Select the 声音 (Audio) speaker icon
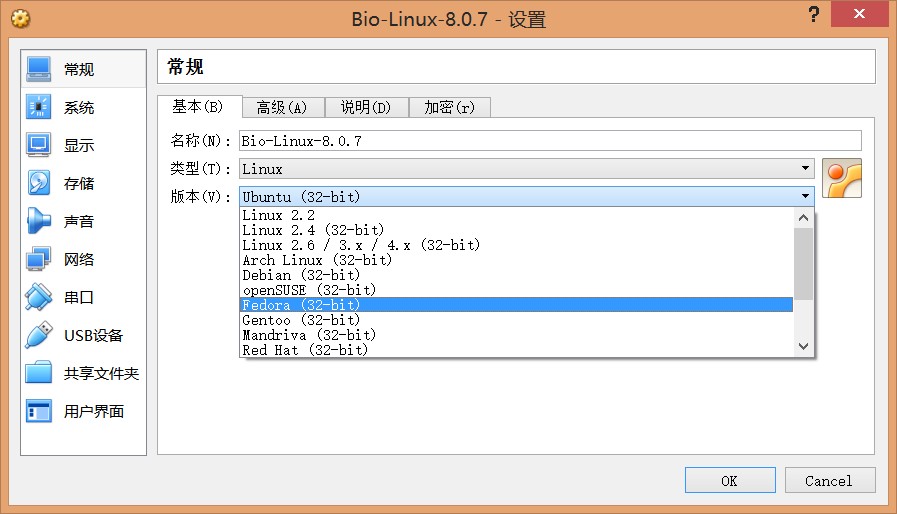 (x=38, y=221)
